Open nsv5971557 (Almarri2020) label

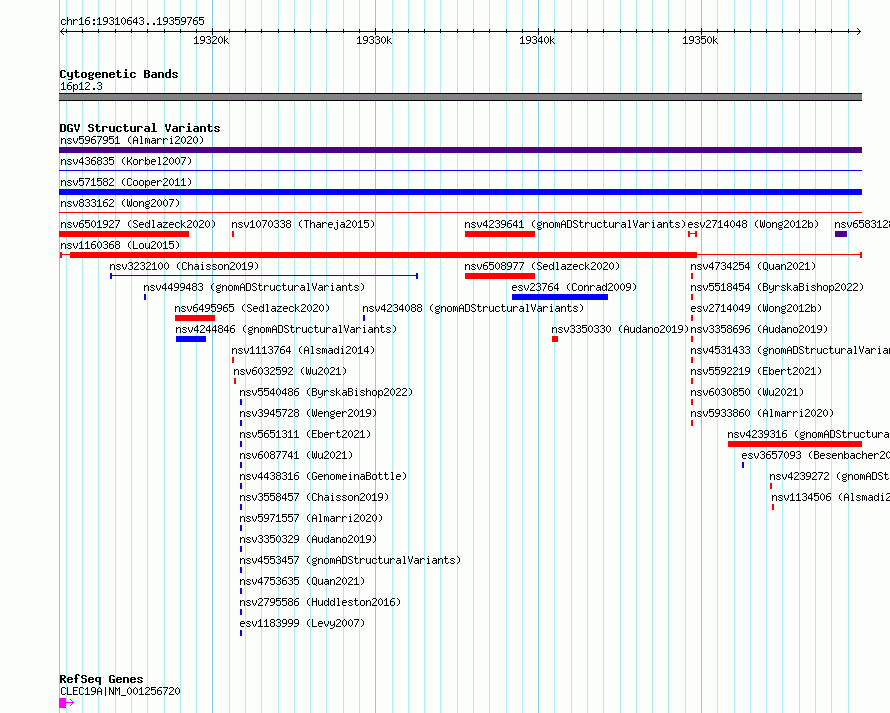point(311,518)
